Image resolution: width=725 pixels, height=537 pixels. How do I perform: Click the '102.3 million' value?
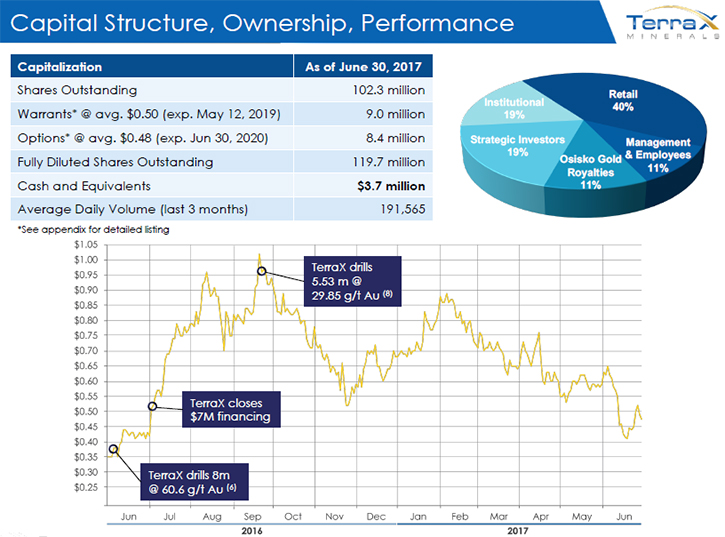pyautogui.click(x=389, y=90)
